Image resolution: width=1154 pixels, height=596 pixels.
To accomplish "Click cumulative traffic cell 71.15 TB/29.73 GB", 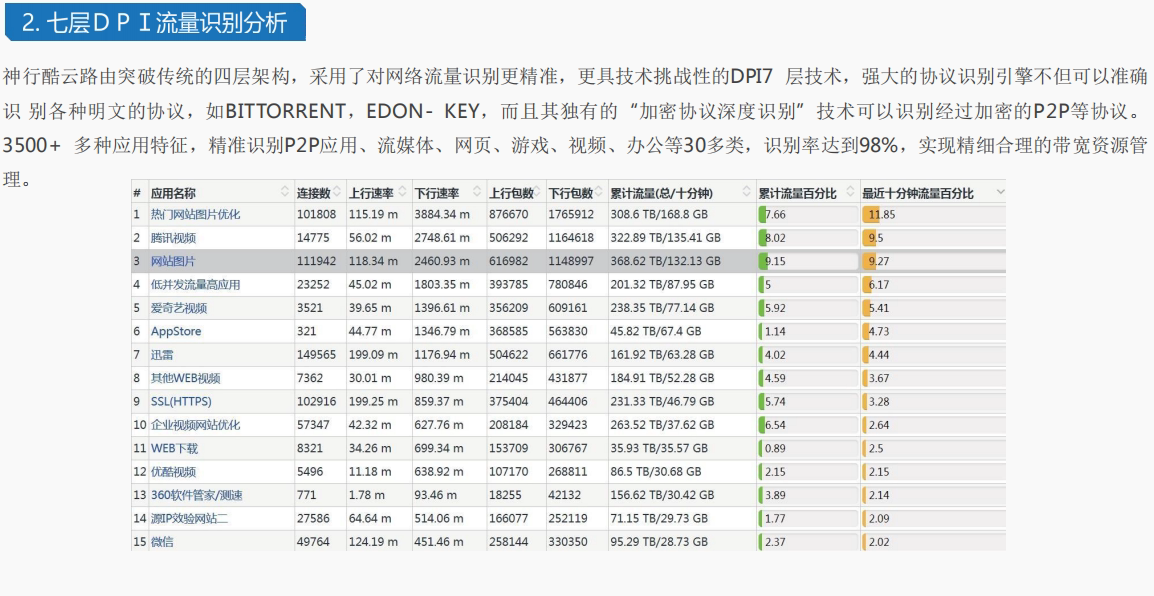I will pos(659,519).
